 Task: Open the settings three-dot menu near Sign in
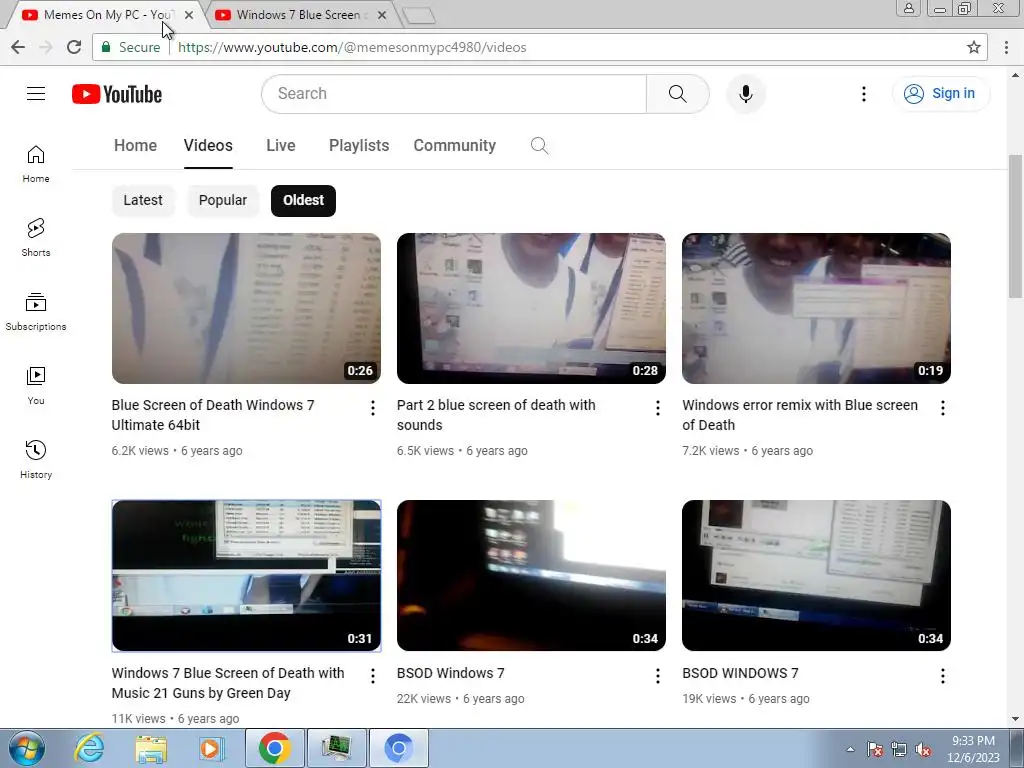(863, 94)
